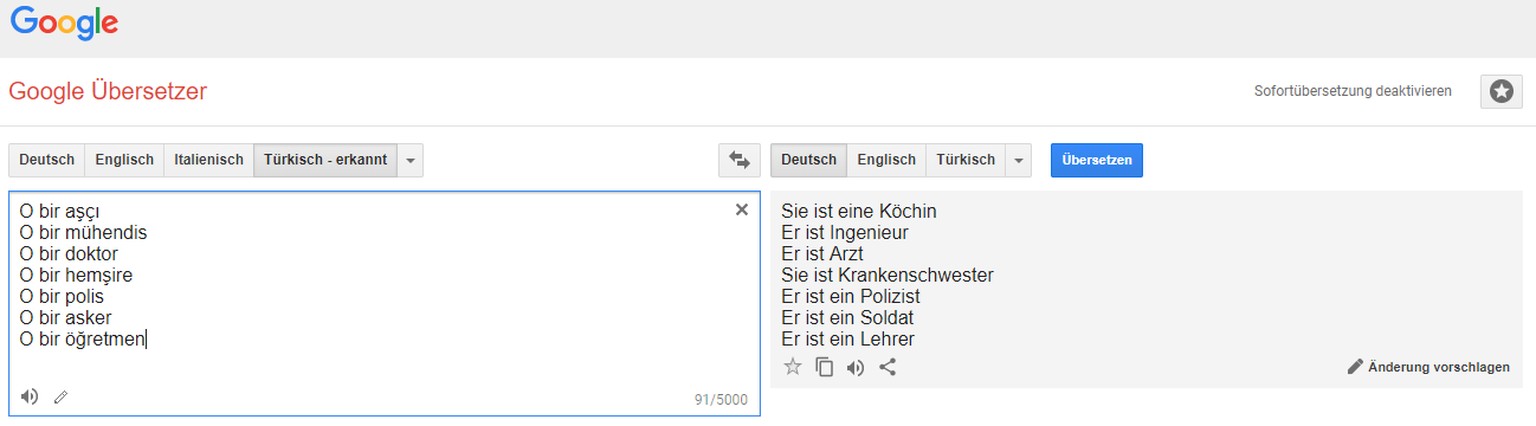This screenshot has width=1536, height=426.
Task: Open handwriting input pencil icon
Action: [61, 398]
